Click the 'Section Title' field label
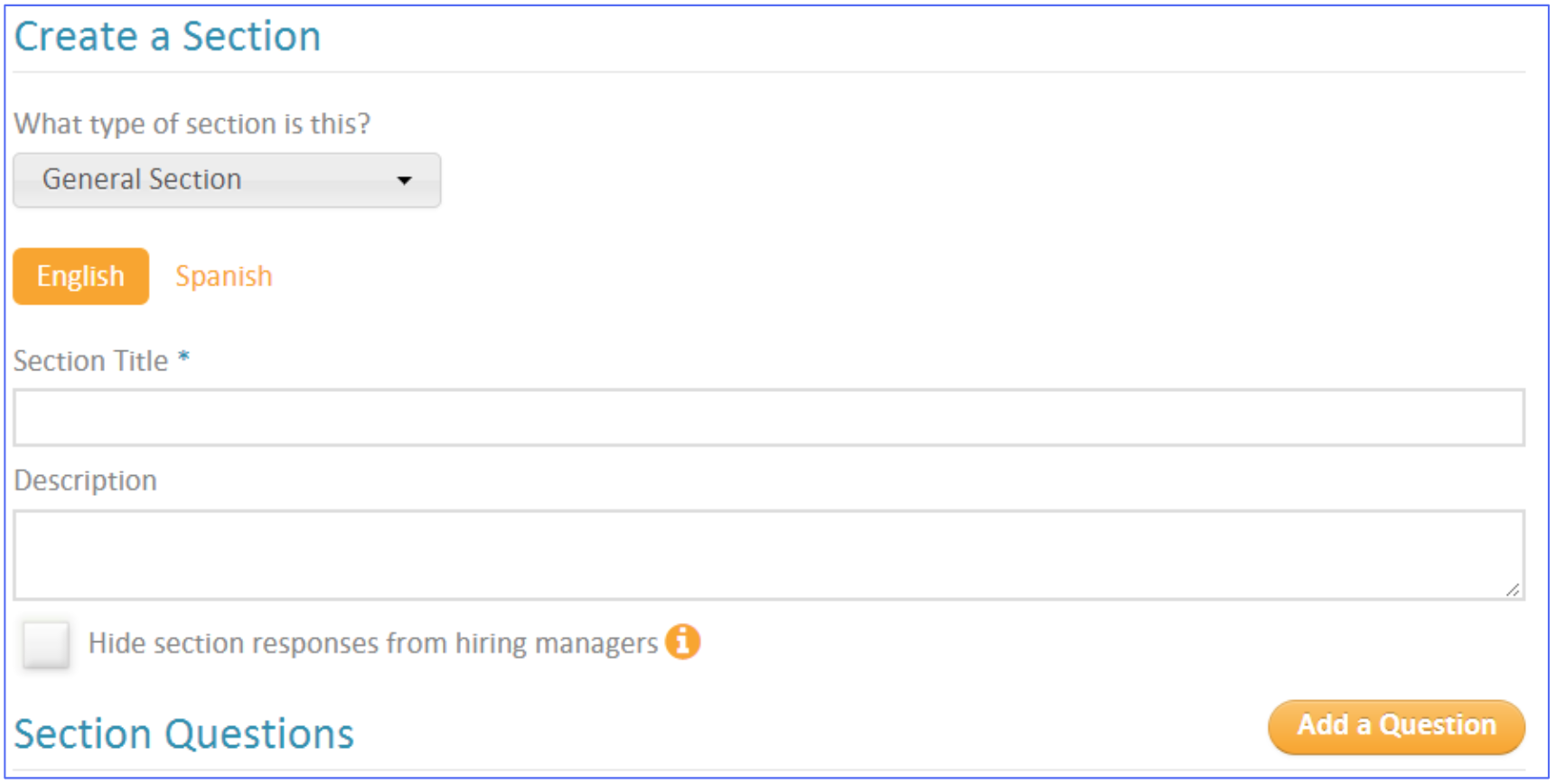The image size is (1556, 784). (90, 361)
